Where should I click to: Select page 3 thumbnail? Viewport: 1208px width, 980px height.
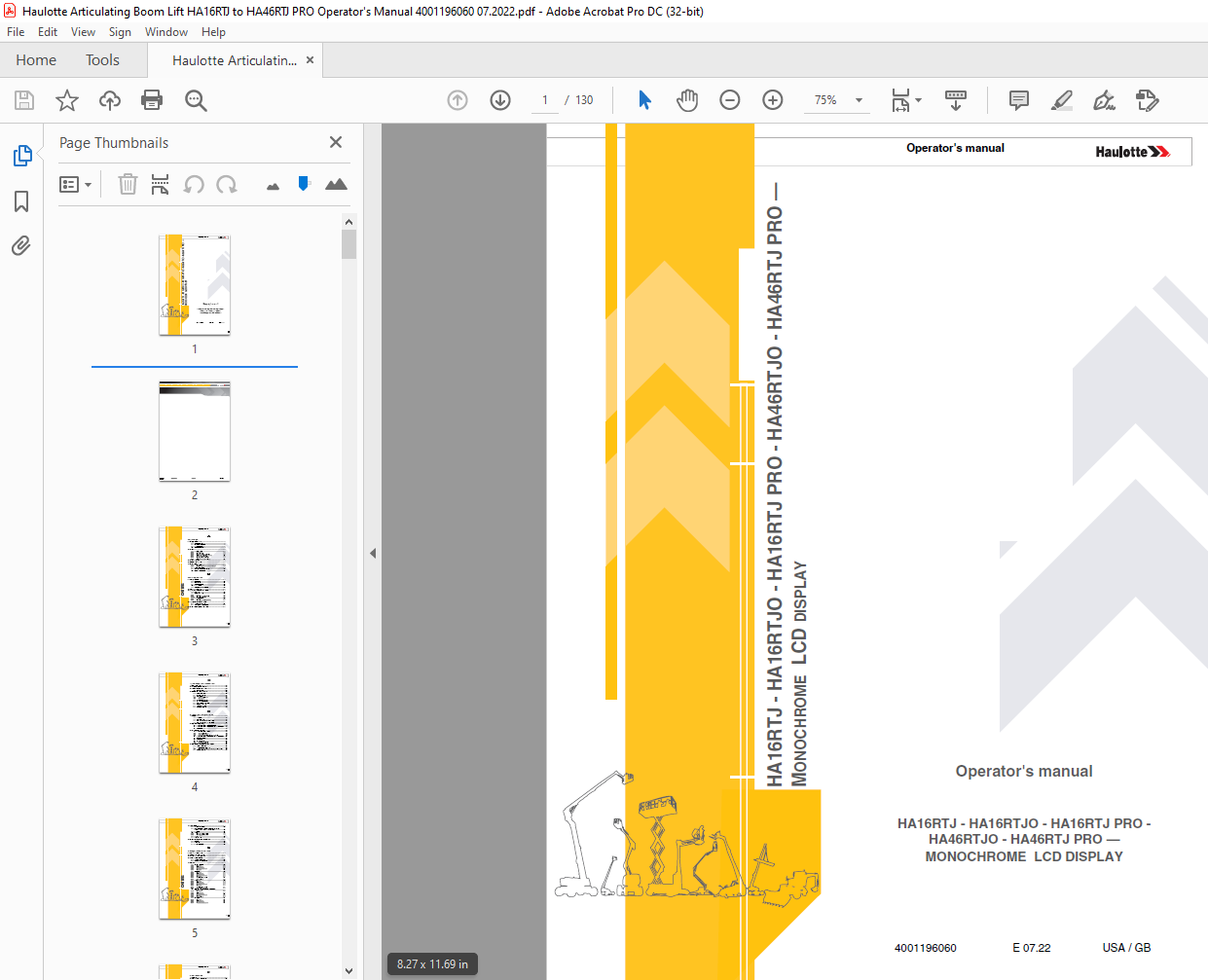tap(195, 577)
